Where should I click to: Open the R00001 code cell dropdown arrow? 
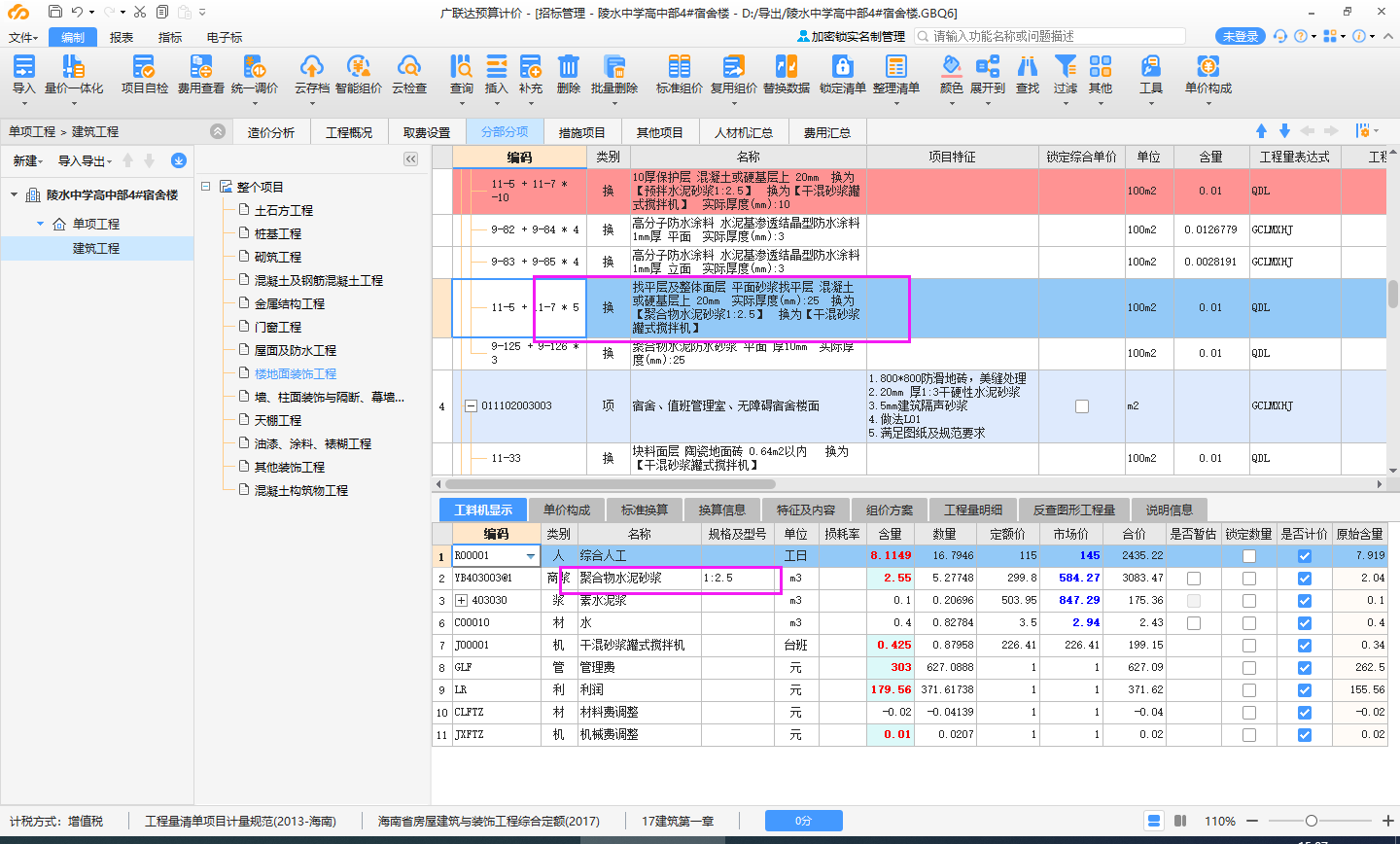point(531,556)
